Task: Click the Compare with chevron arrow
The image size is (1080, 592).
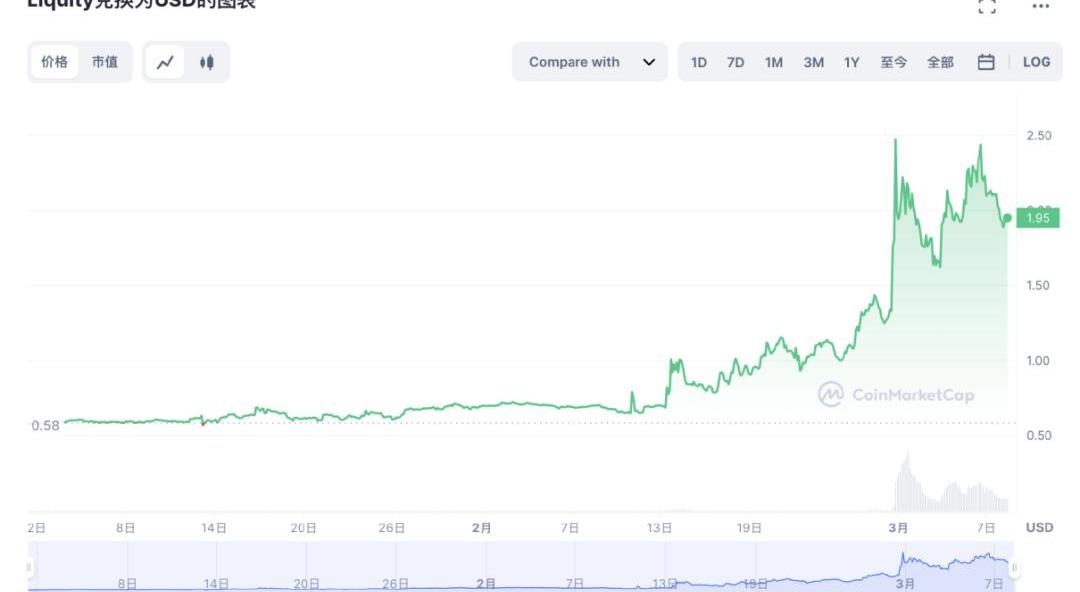Action: 649,62
